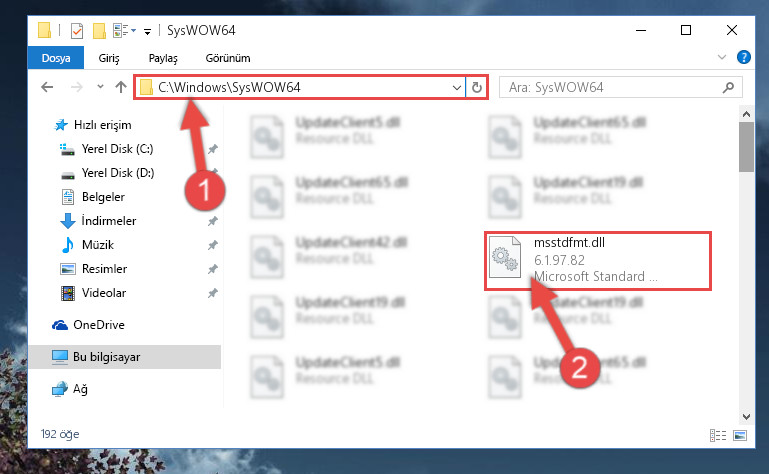Toggle pin next to Müzik
Screen dimensions: 769x474
(x=213, y=245)
